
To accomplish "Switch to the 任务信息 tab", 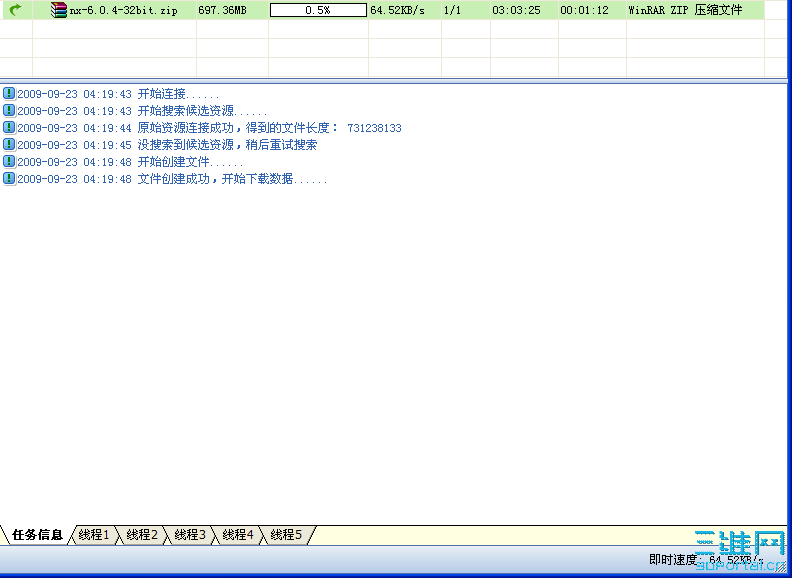I will click(37, 535).
